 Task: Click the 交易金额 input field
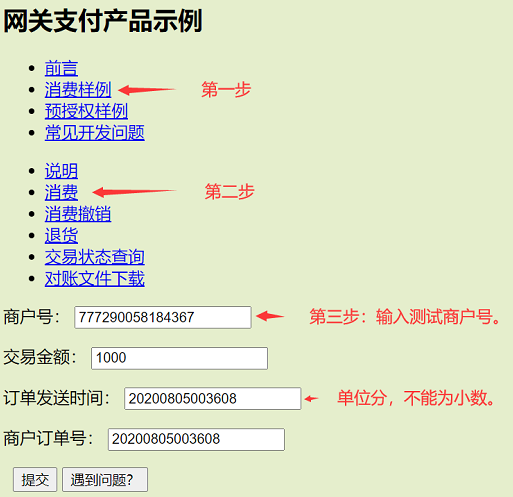(x=179, y=358)
